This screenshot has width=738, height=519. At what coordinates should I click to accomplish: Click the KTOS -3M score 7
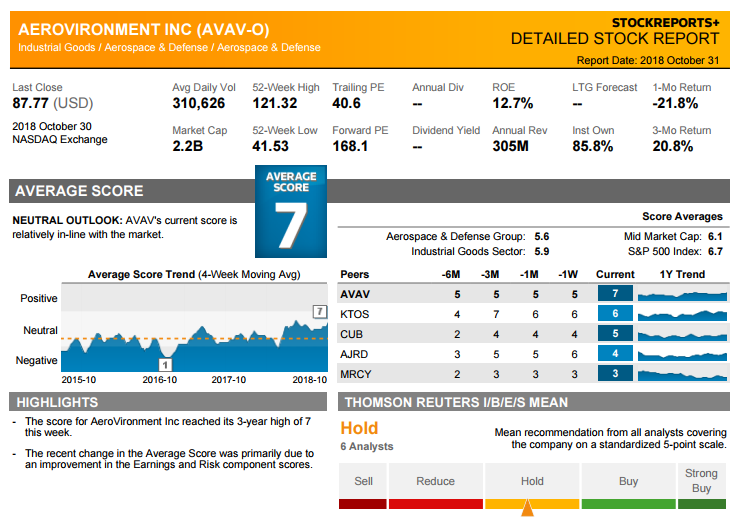[x=496, y=314]
